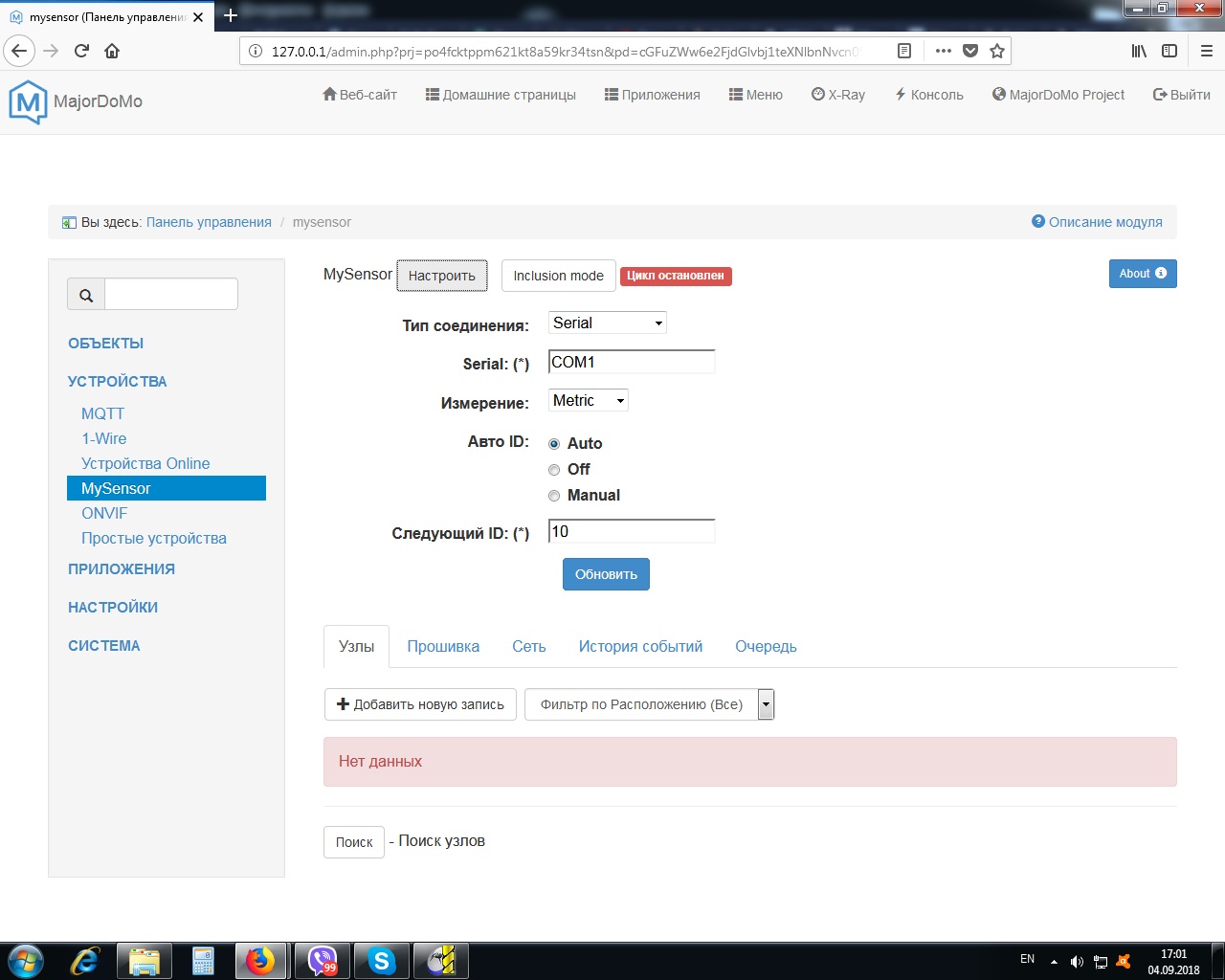Viewport: 1225px width, 980px height.
Task: Bookmark this page with star icon
Action: (997, 51)
